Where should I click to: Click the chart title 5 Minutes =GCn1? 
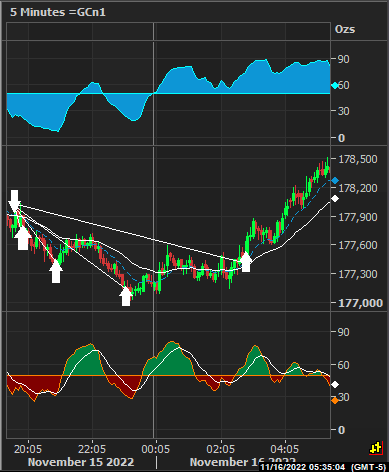coord(58,12)
